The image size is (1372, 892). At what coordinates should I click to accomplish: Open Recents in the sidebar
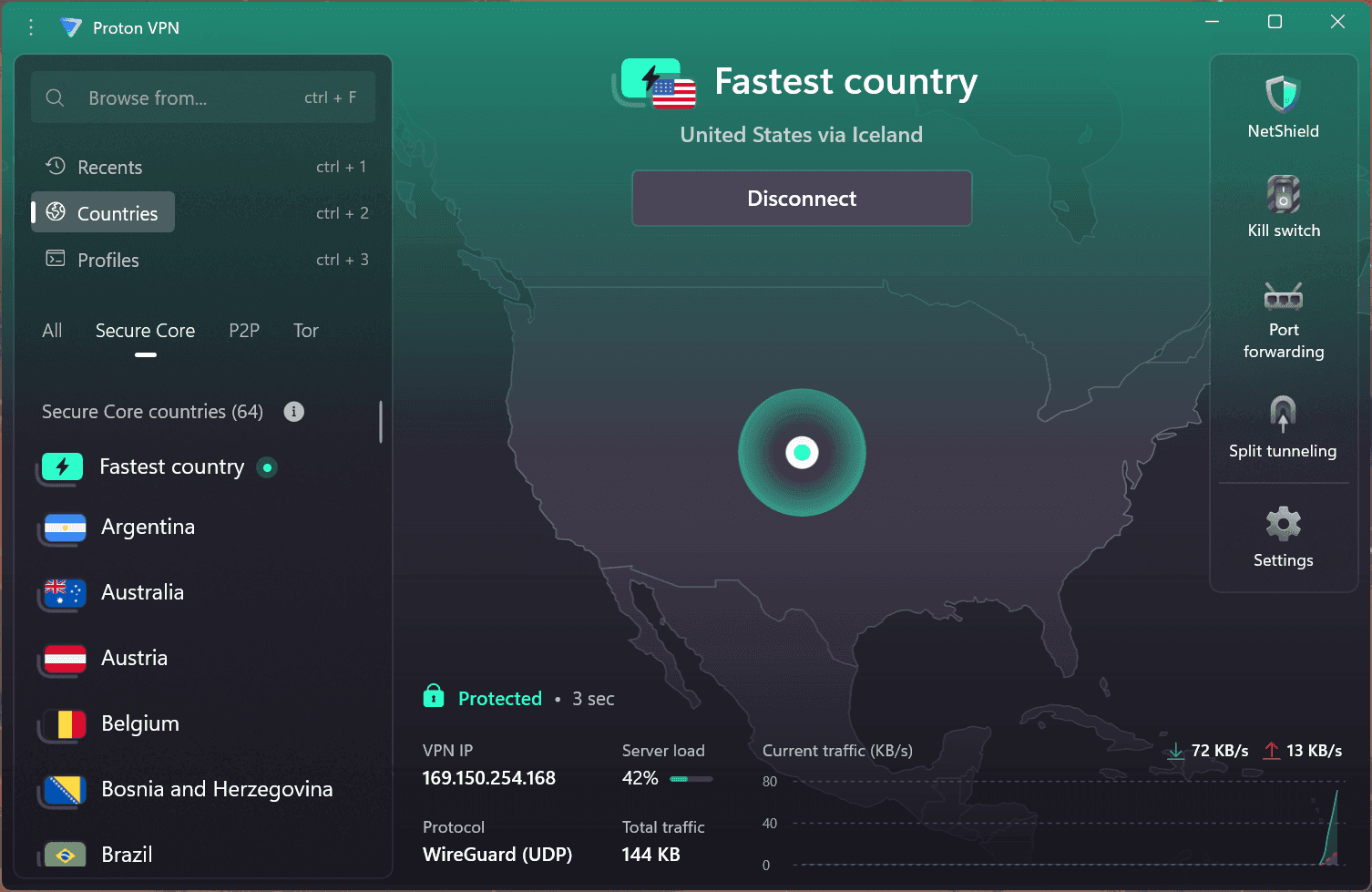[109, 168]
